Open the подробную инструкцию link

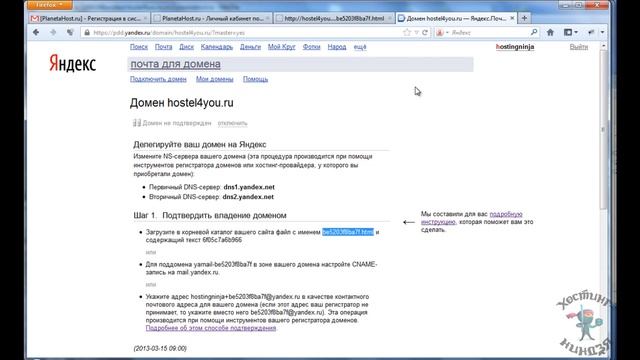pyautogui.click(x=472, y=218)
